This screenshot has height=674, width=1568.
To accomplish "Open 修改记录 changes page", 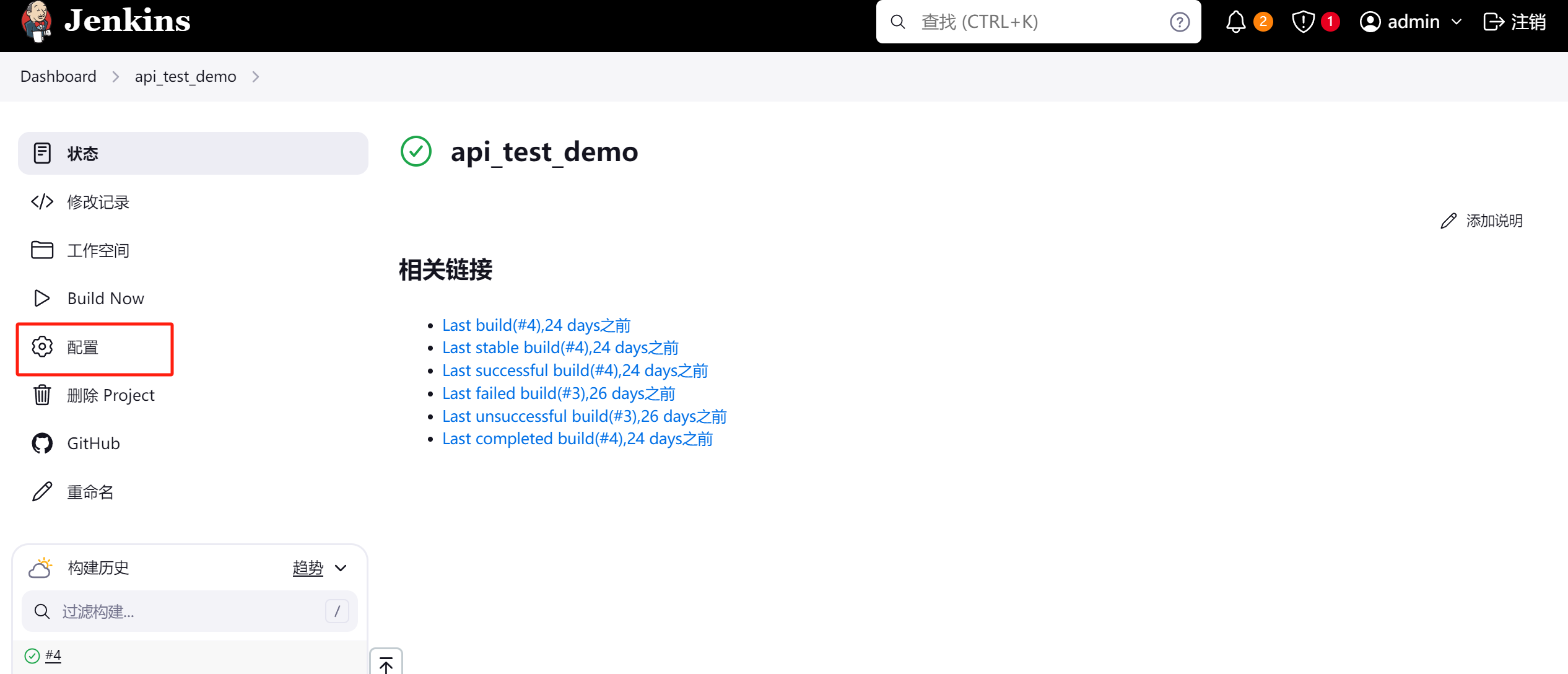I will click(98, 202).
